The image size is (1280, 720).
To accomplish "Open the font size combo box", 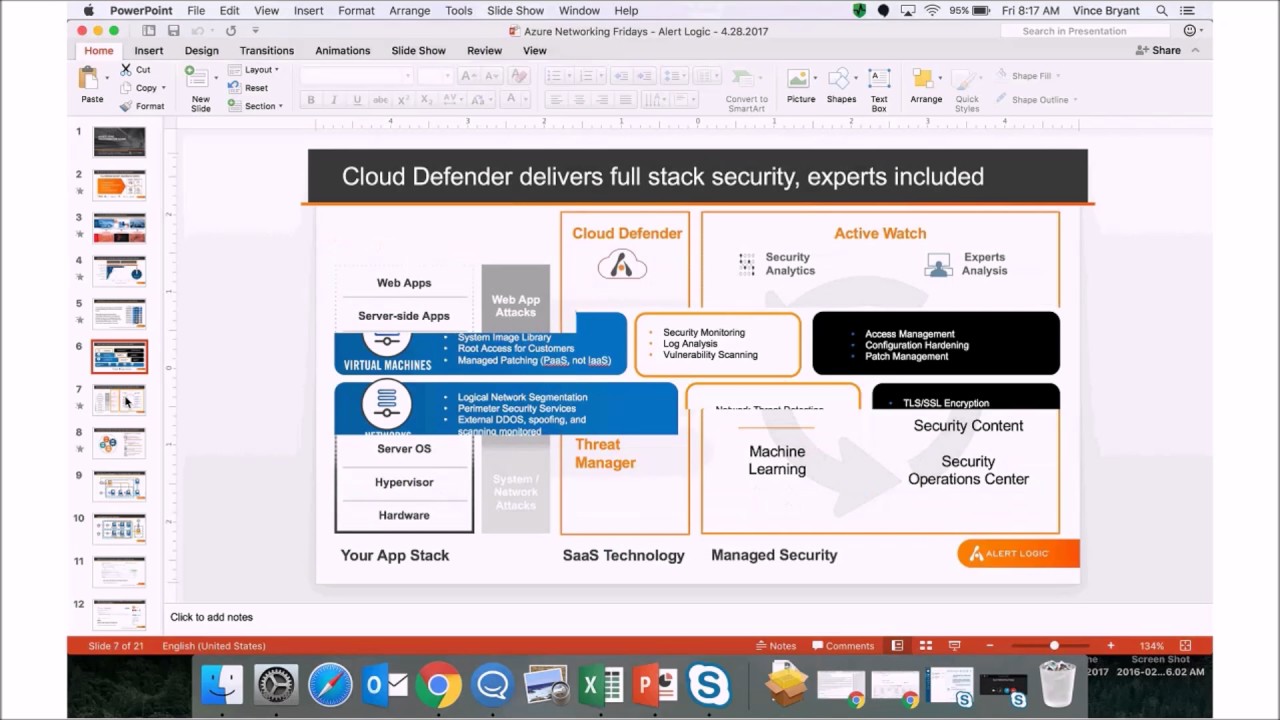I will pyautogui.click(x=435, y=76).
